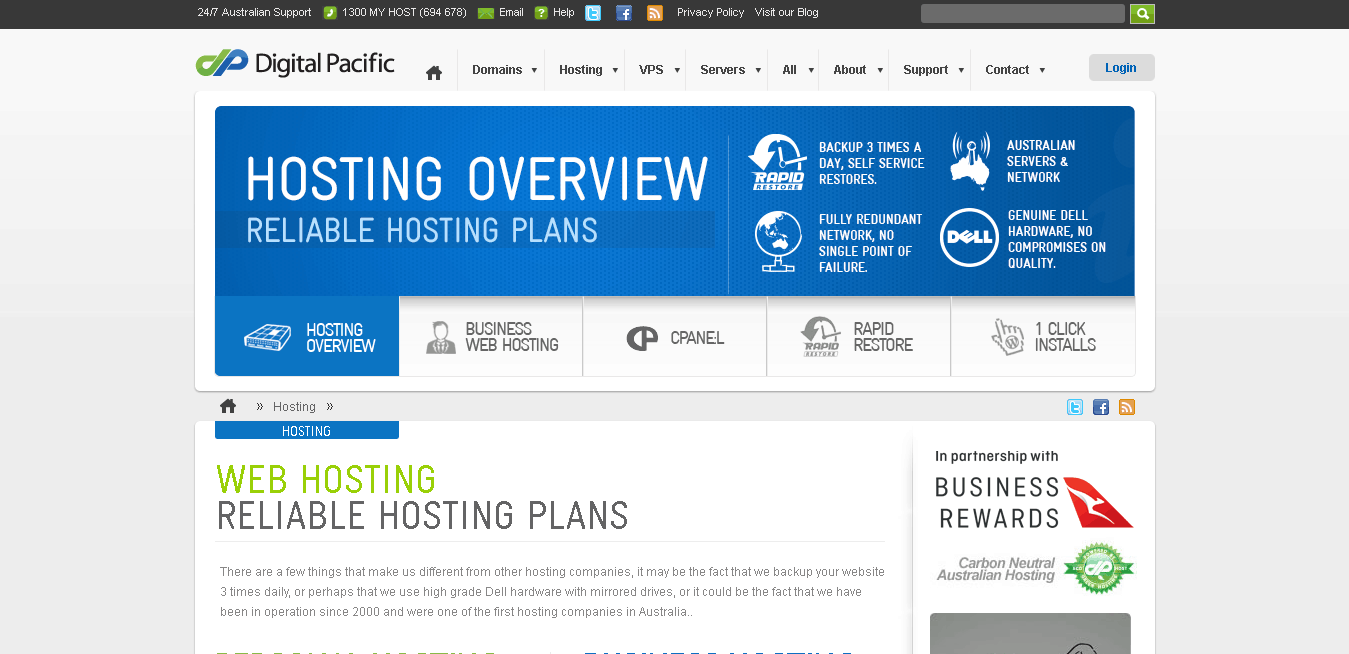Click the blue HOSTING section tab
This screenshot has height=654, width=1349.
pos(307,431)
